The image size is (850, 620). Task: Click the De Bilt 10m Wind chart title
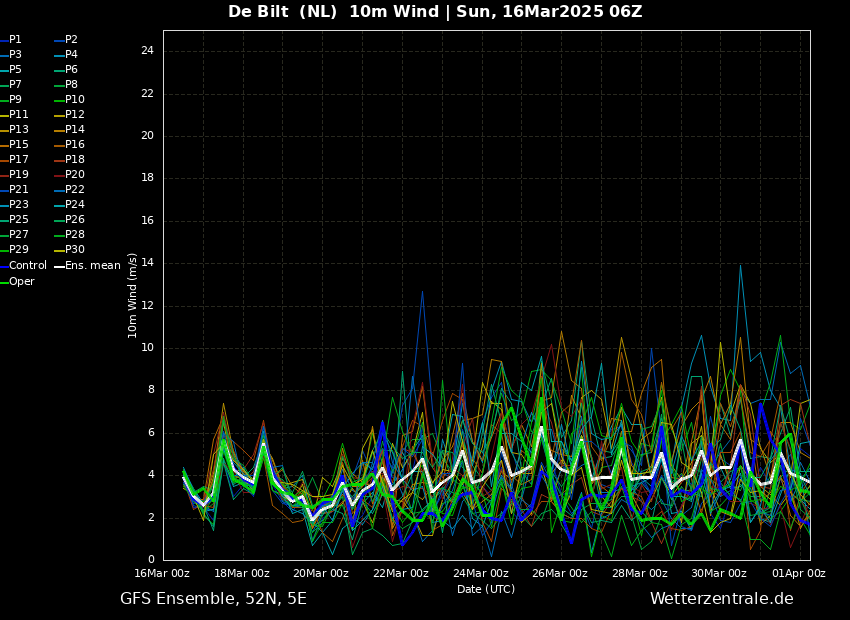[x=435, y=12]
